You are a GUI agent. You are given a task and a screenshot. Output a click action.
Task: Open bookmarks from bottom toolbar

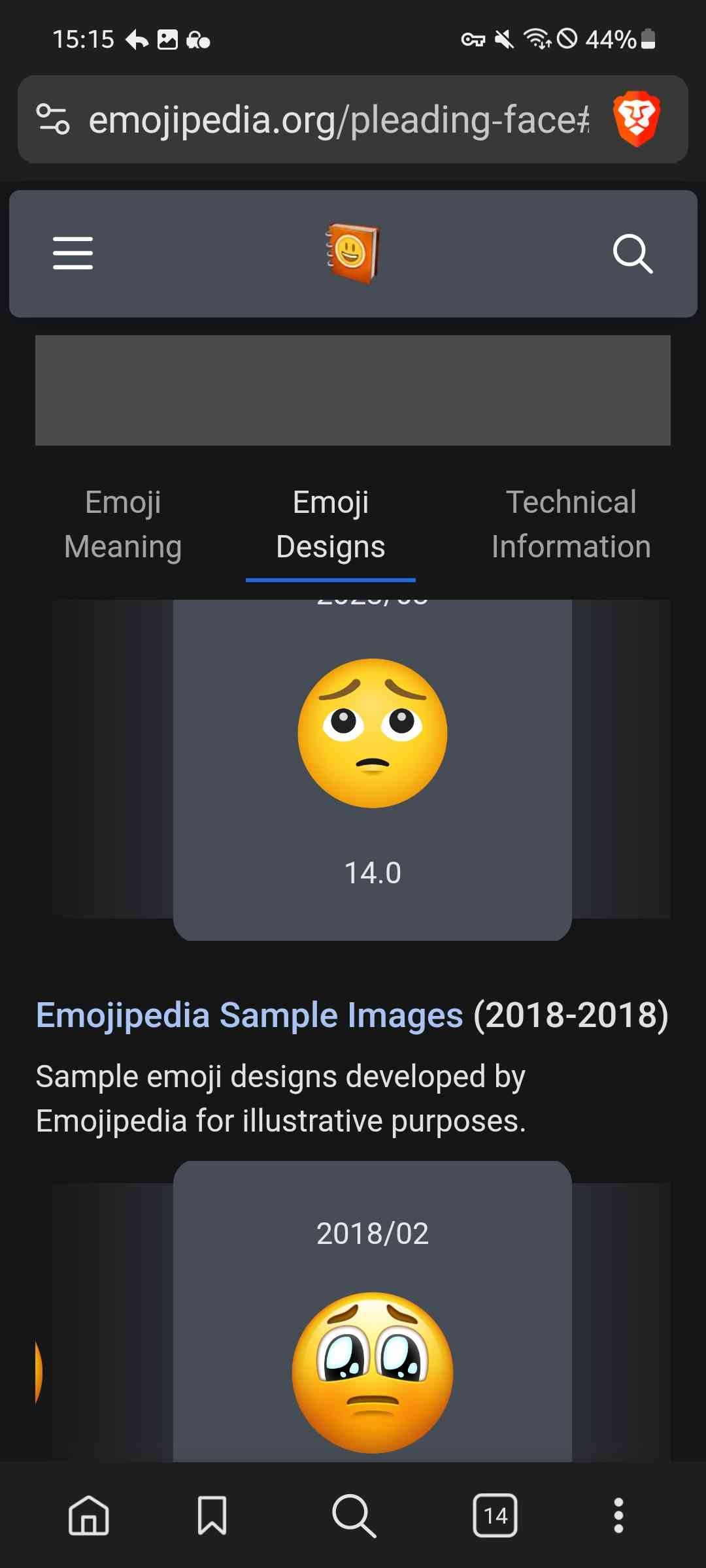click(x=212, y=1515)
